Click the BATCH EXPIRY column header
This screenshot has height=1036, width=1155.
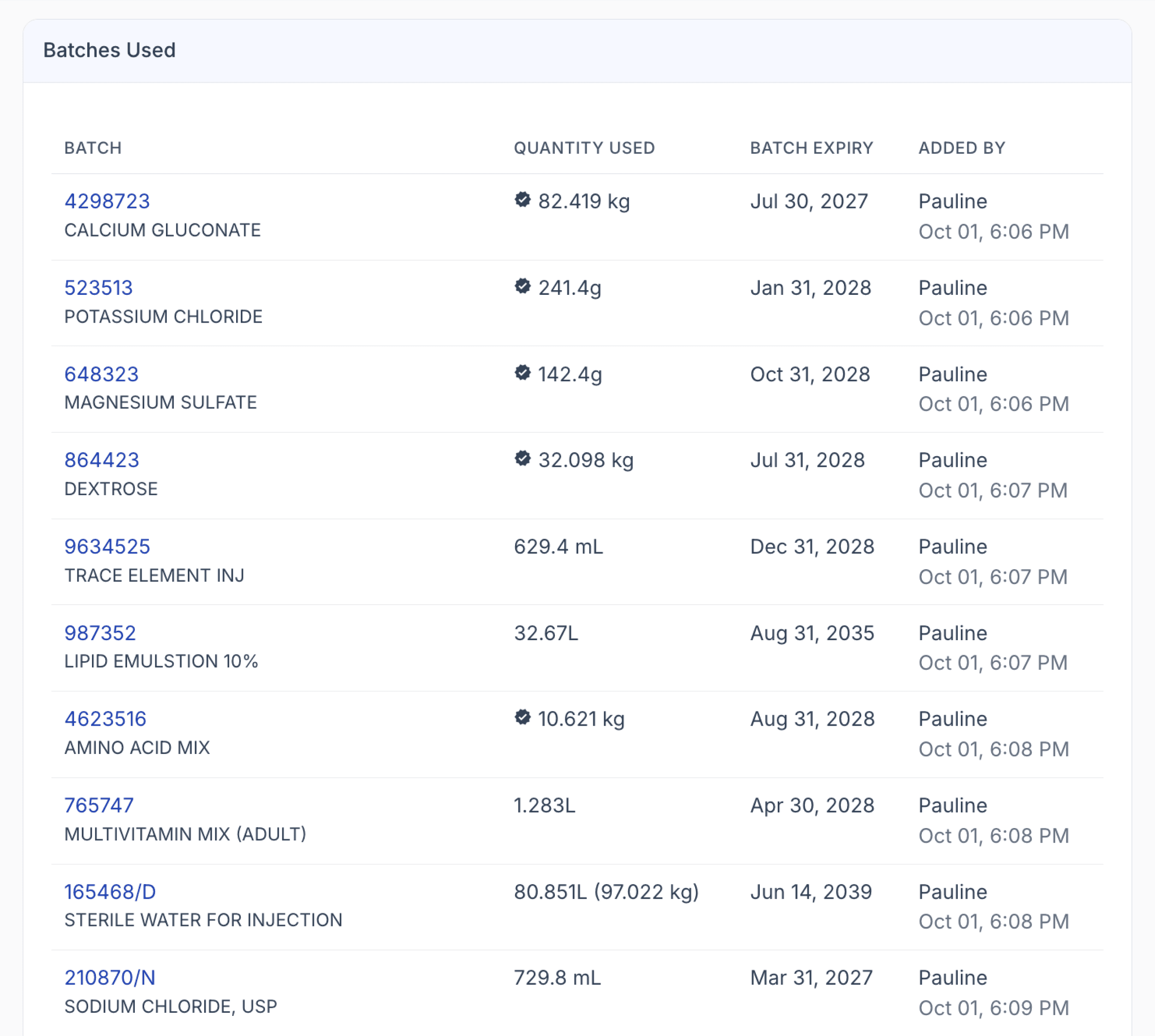coord(811,148)
